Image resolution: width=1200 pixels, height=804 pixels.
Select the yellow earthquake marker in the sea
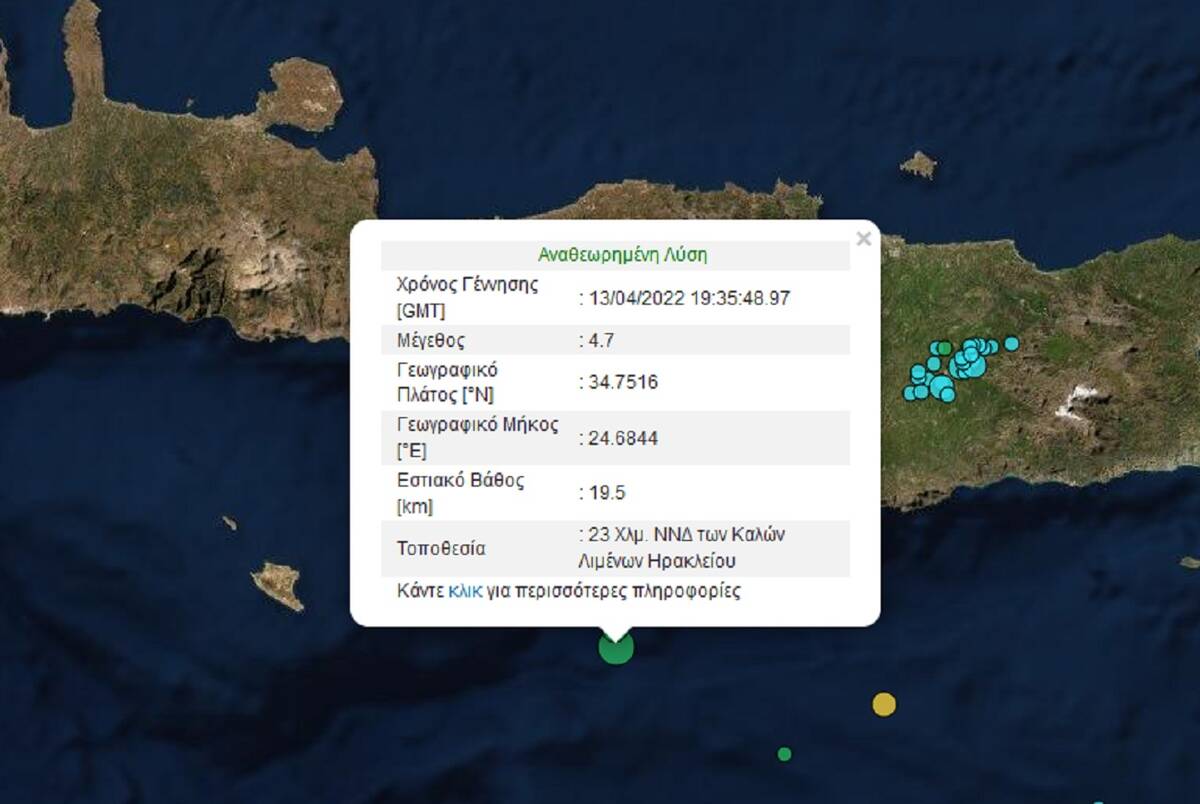click(884, 704)
